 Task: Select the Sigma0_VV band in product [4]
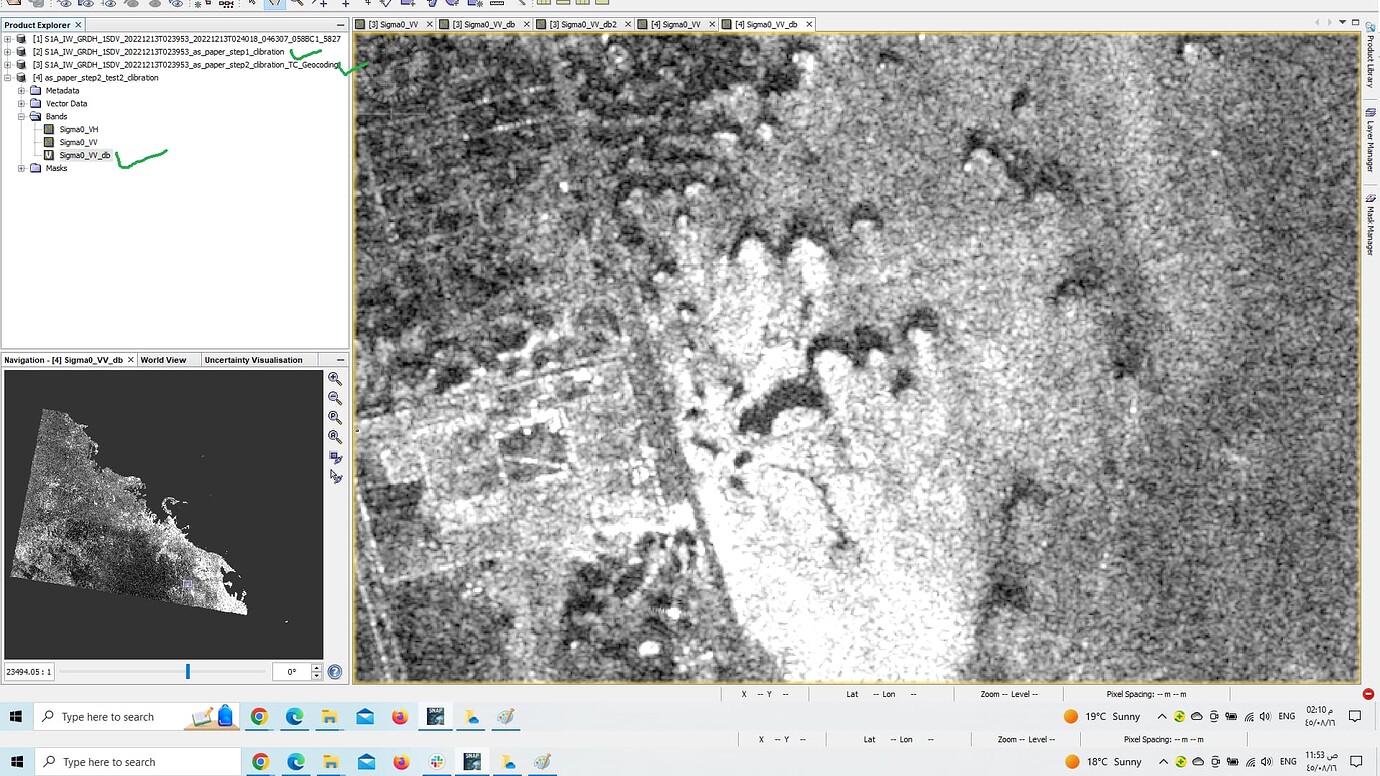coord(78,142)
